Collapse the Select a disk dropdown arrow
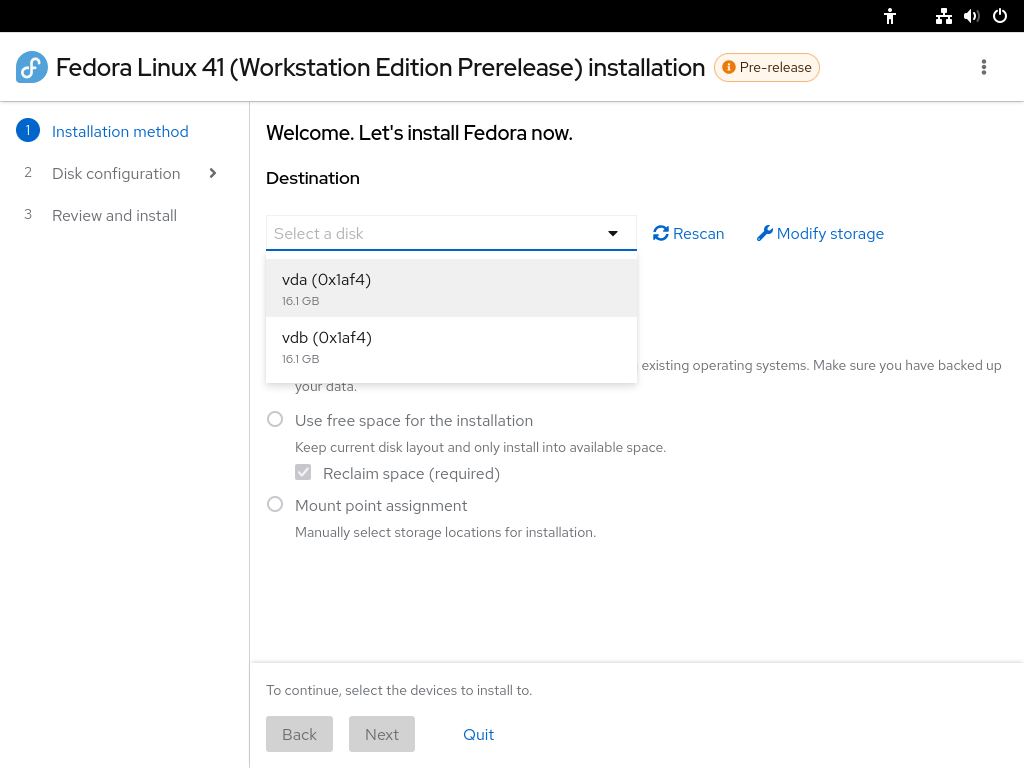 coord(613,233)
